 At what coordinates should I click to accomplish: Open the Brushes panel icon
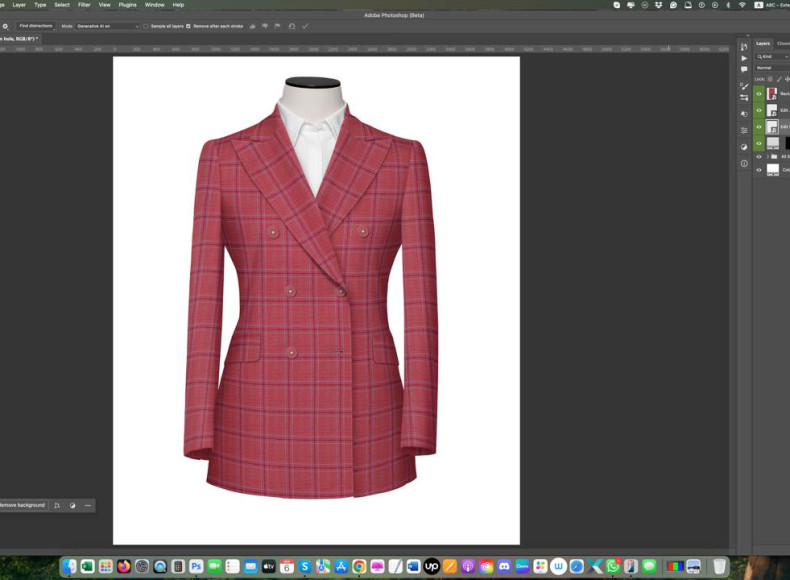tap(744, 86)
